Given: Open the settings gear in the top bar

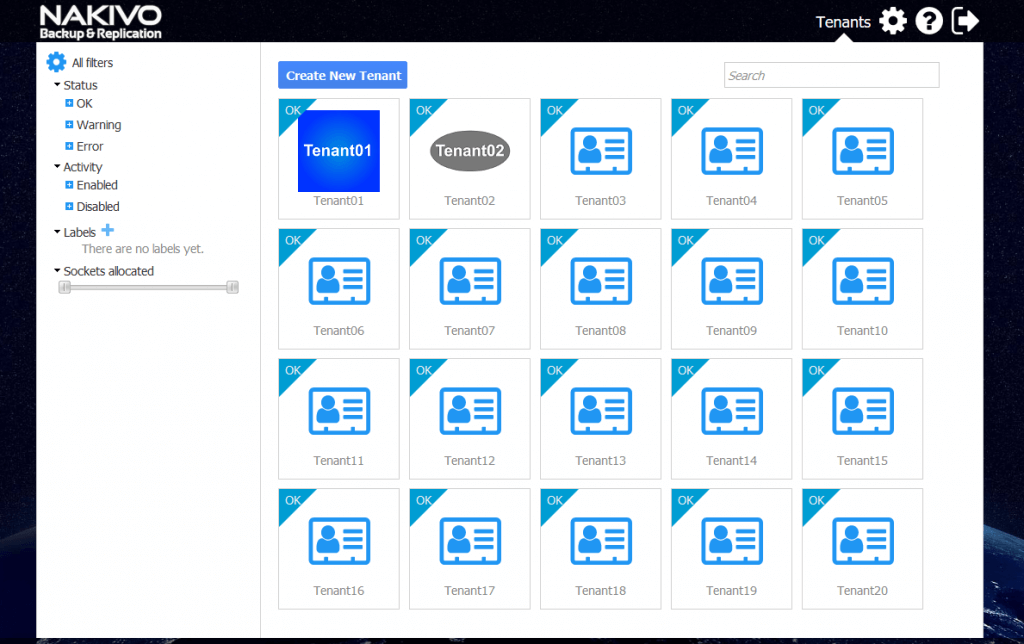Looking at the screenshot, I should tap(893, 21).
